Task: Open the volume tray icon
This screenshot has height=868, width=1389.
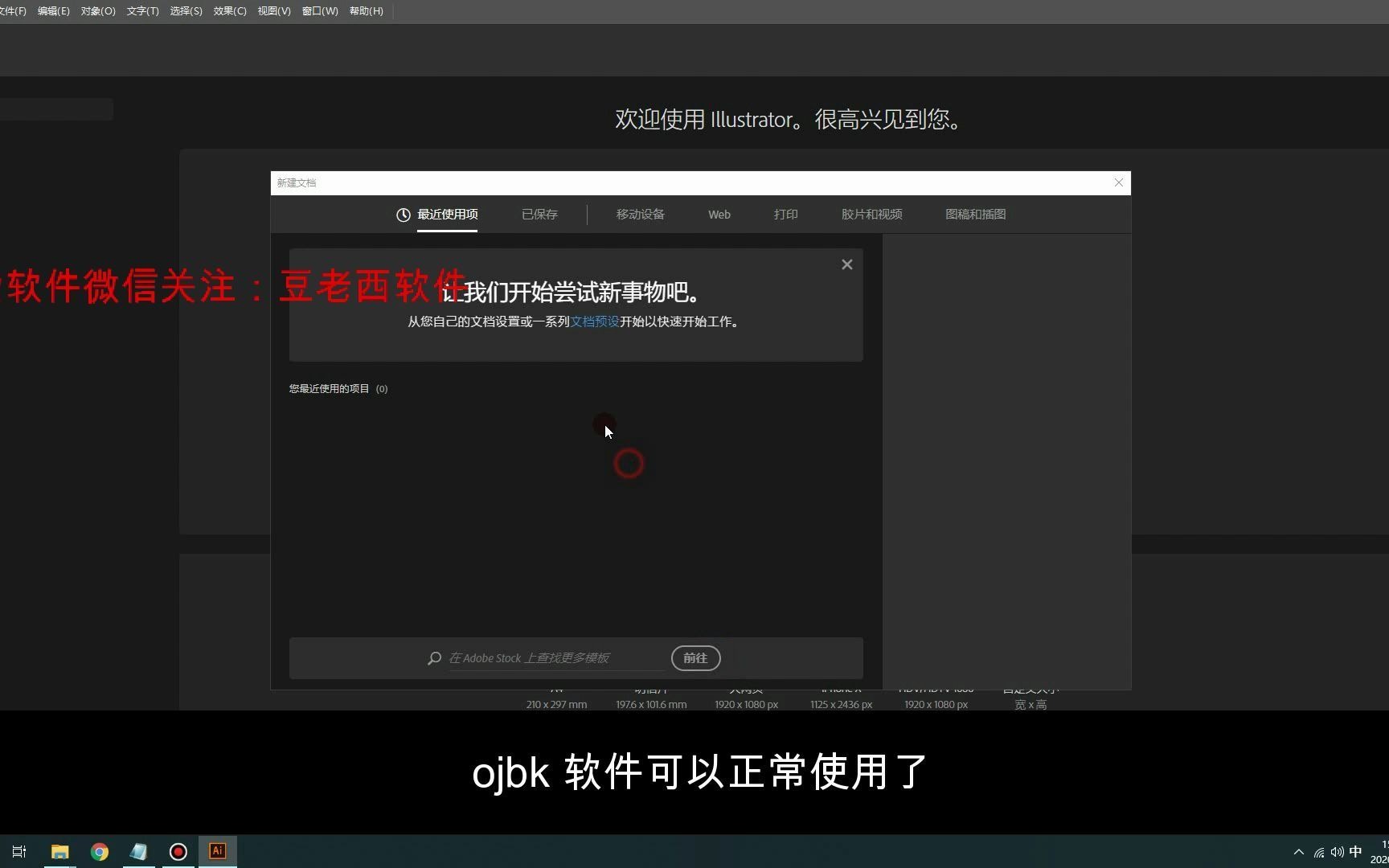Action: [1337, 852]
